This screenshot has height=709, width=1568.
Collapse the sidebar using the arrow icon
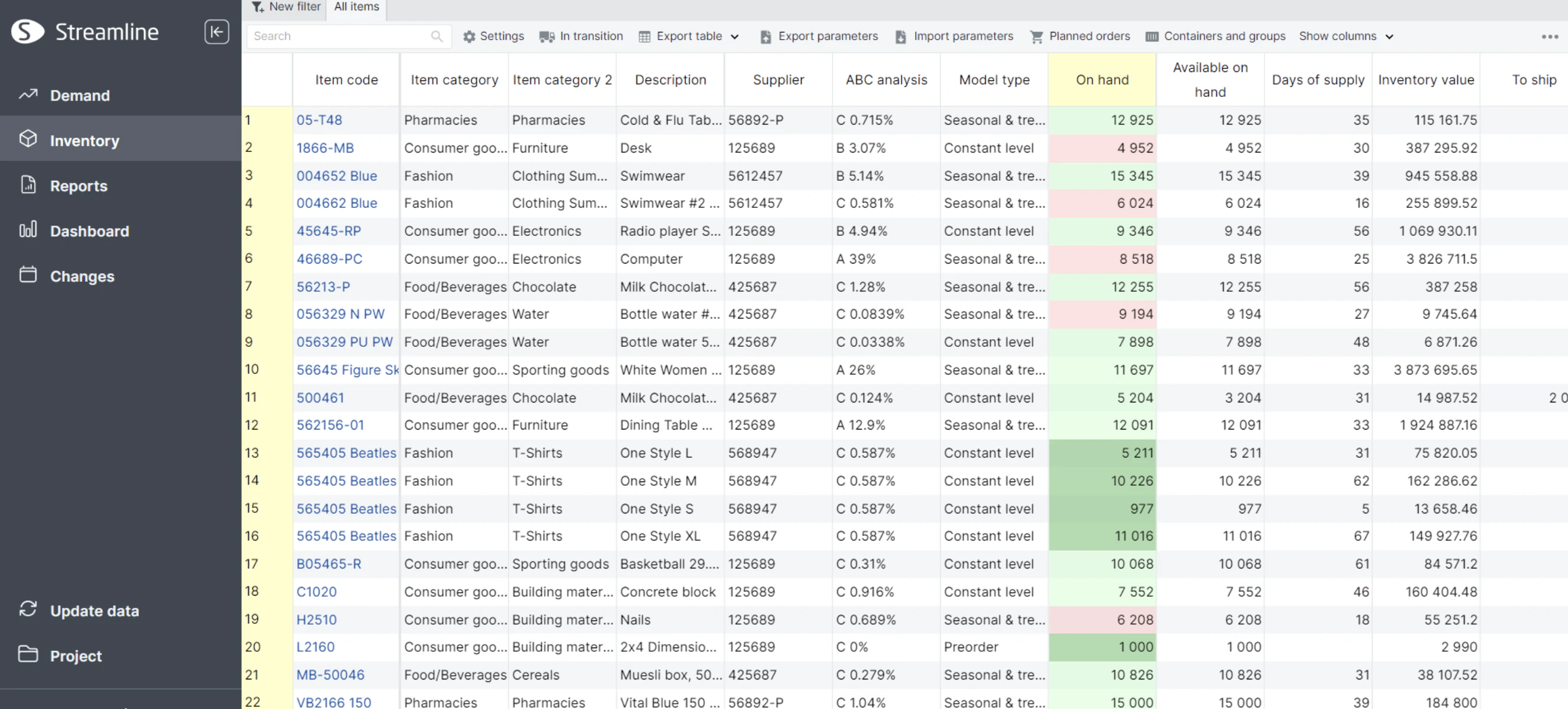coord(217,32)
